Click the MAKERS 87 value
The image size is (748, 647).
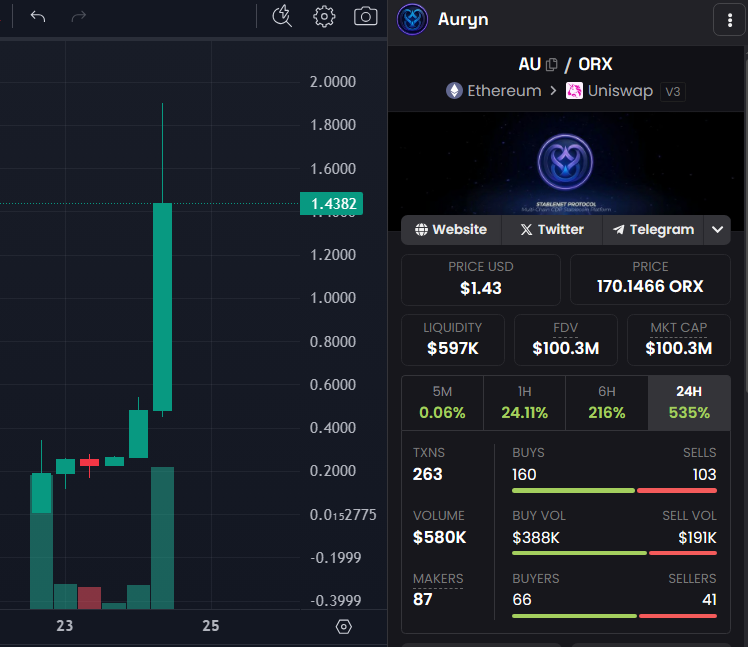(x=423, y=599)
